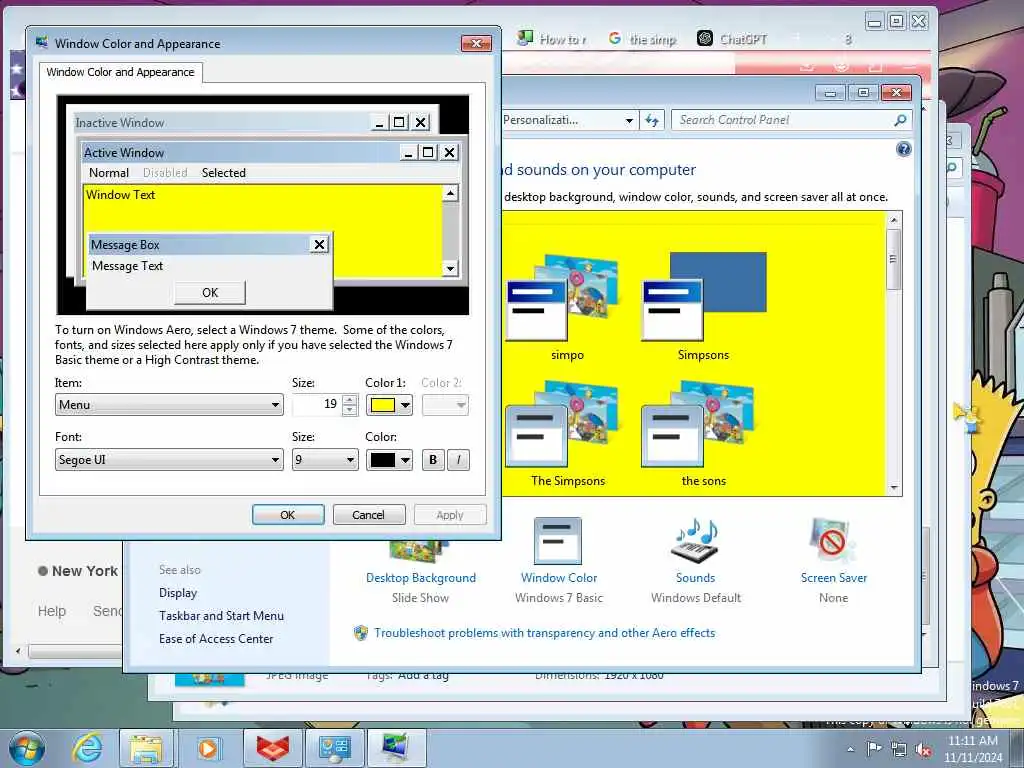
Task: Click New York text in background window
Action: tap(85, 571)
